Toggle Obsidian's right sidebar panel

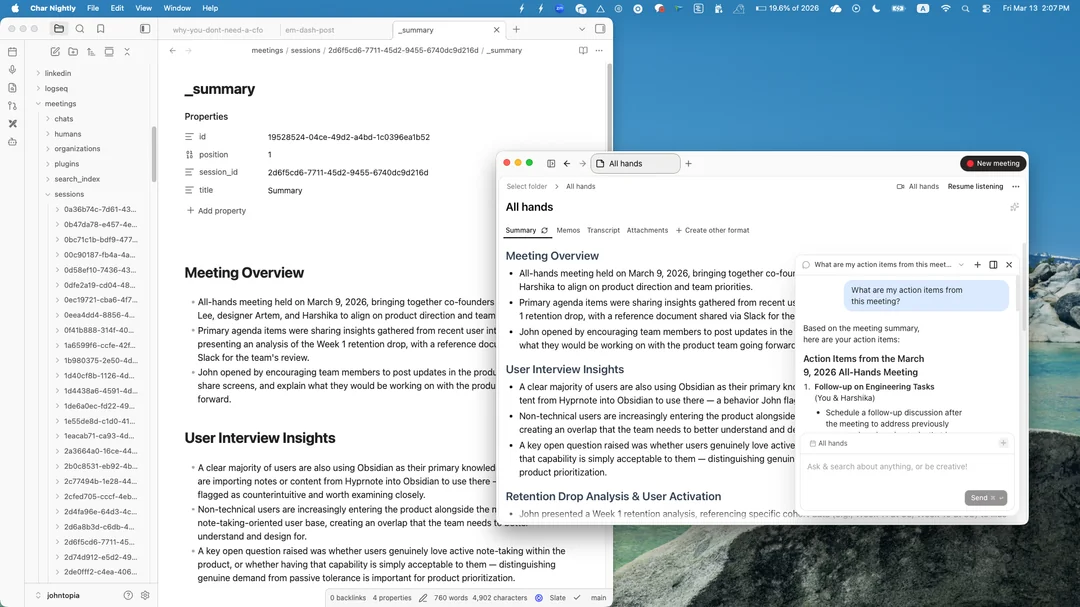[600, 29]
